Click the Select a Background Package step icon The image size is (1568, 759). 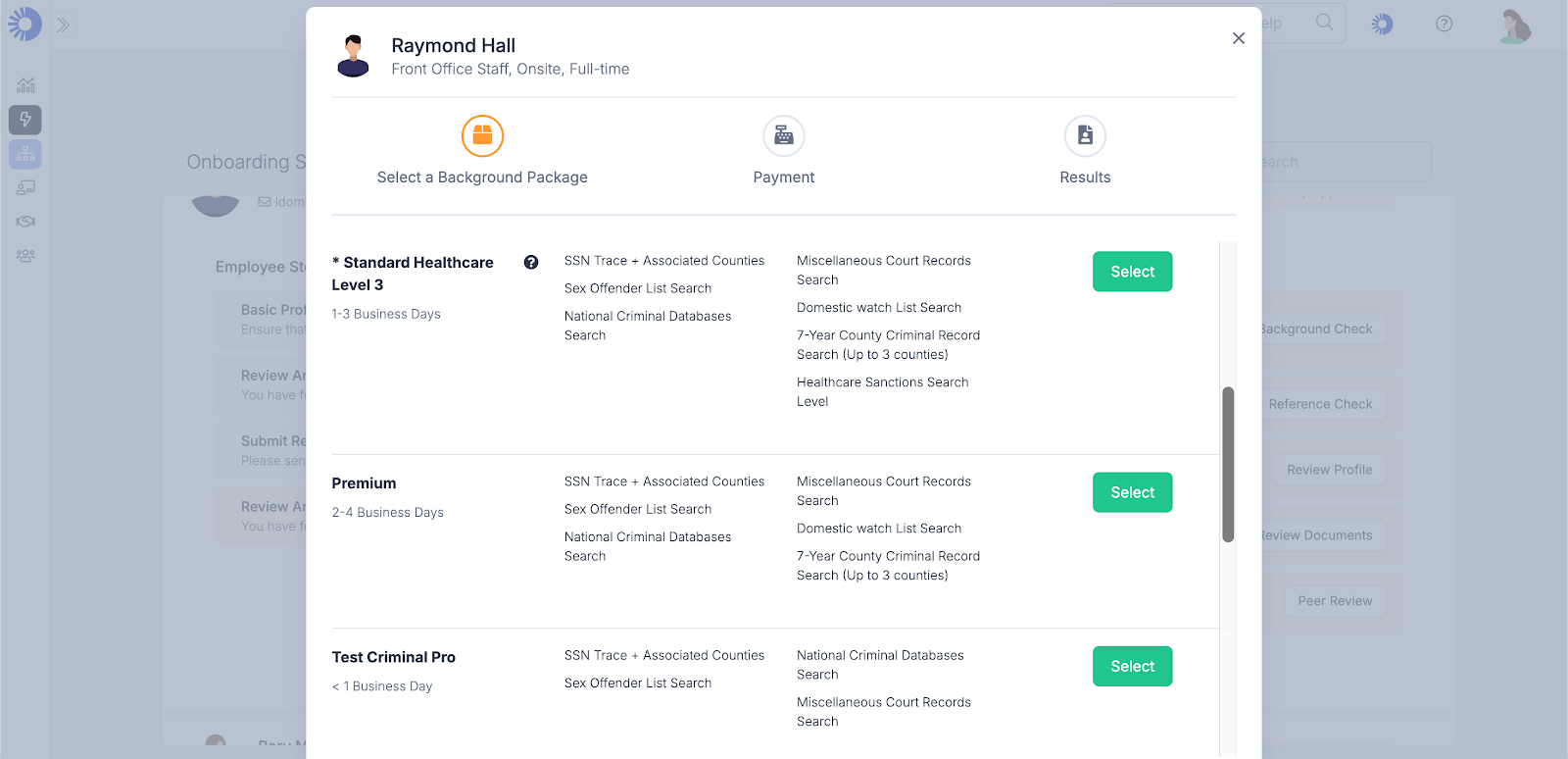pos(482,136)
